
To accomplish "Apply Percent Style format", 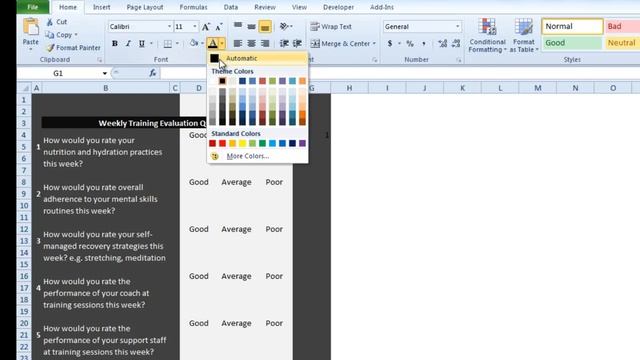I will click(x=410, y=43).
